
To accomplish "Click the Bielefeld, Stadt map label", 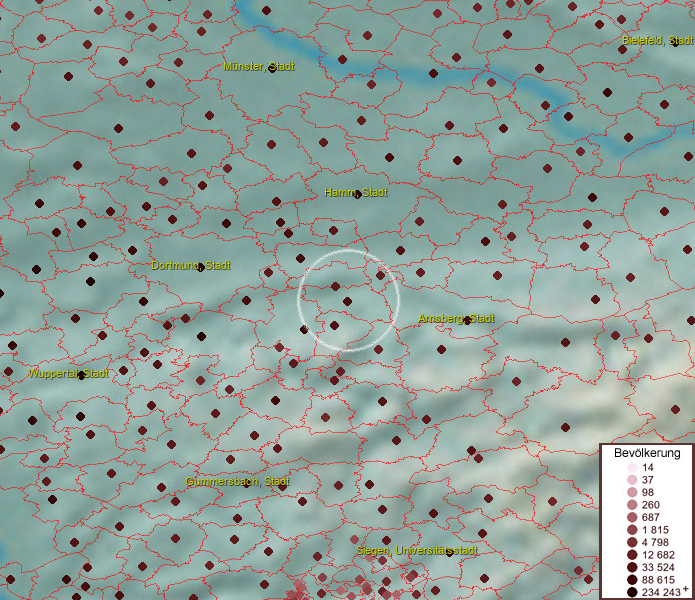I will (x=657, y=41).
